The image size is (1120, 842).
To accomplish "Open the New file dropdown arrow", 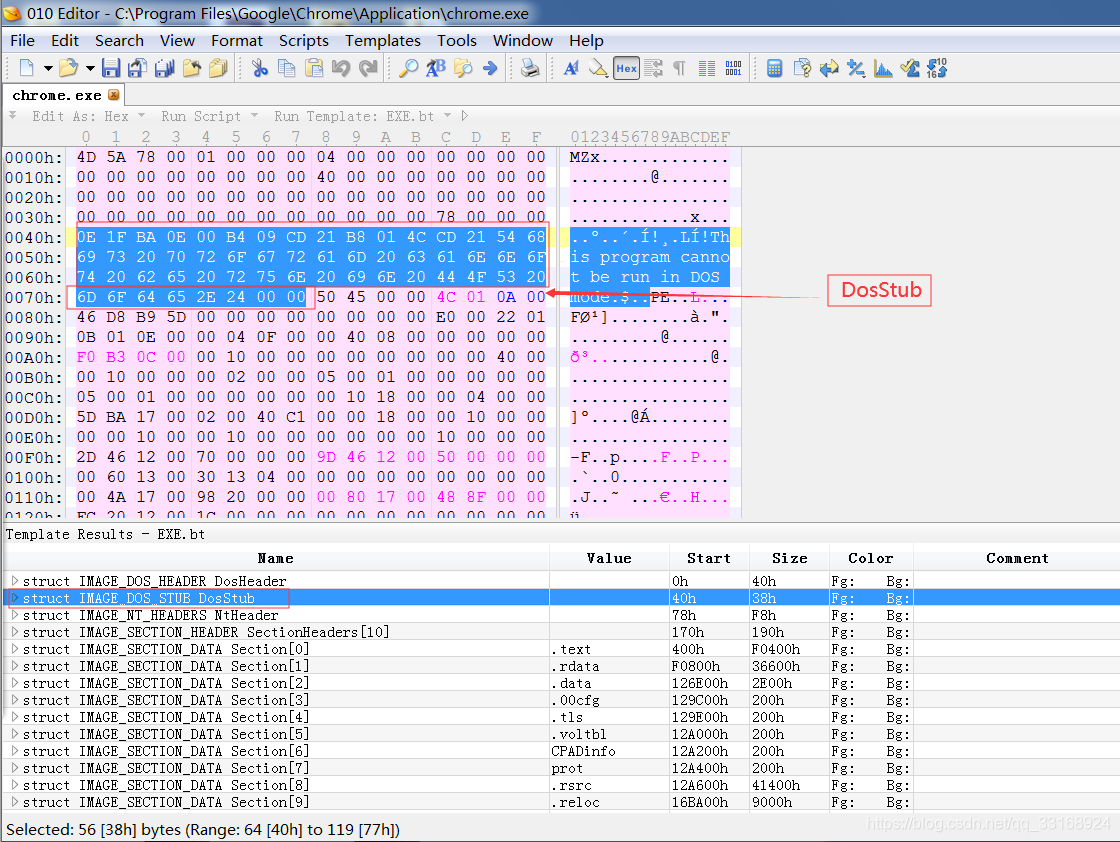I will point(48,69).
